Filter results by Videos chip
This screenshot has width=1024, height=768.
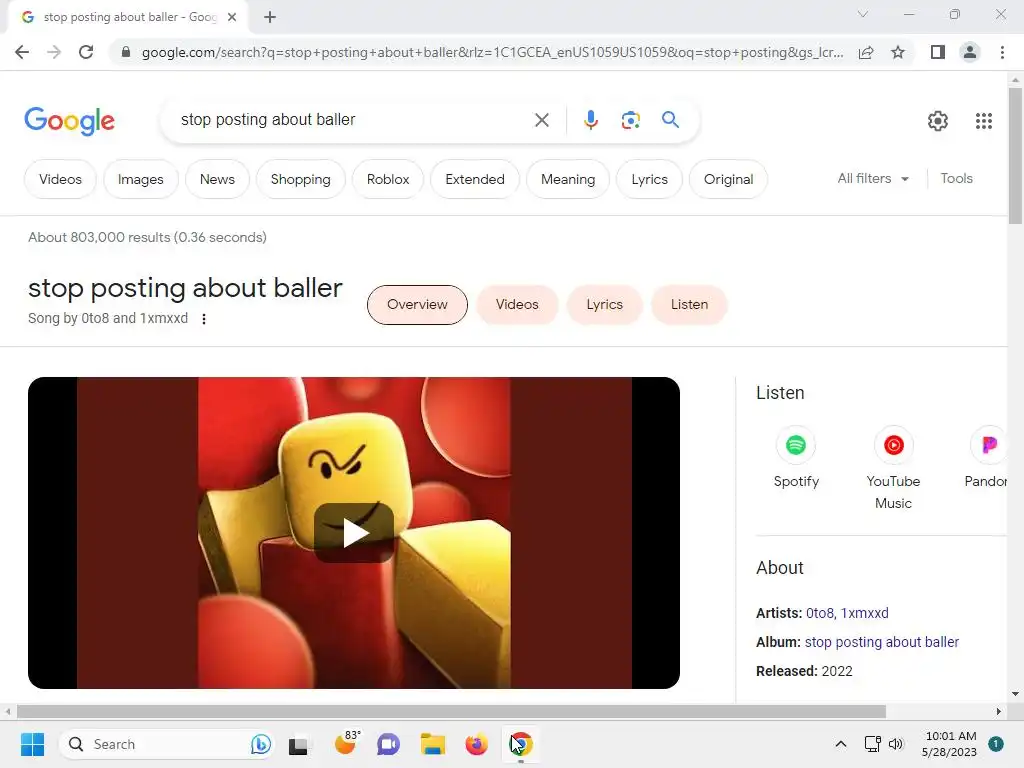pos(60,179)
